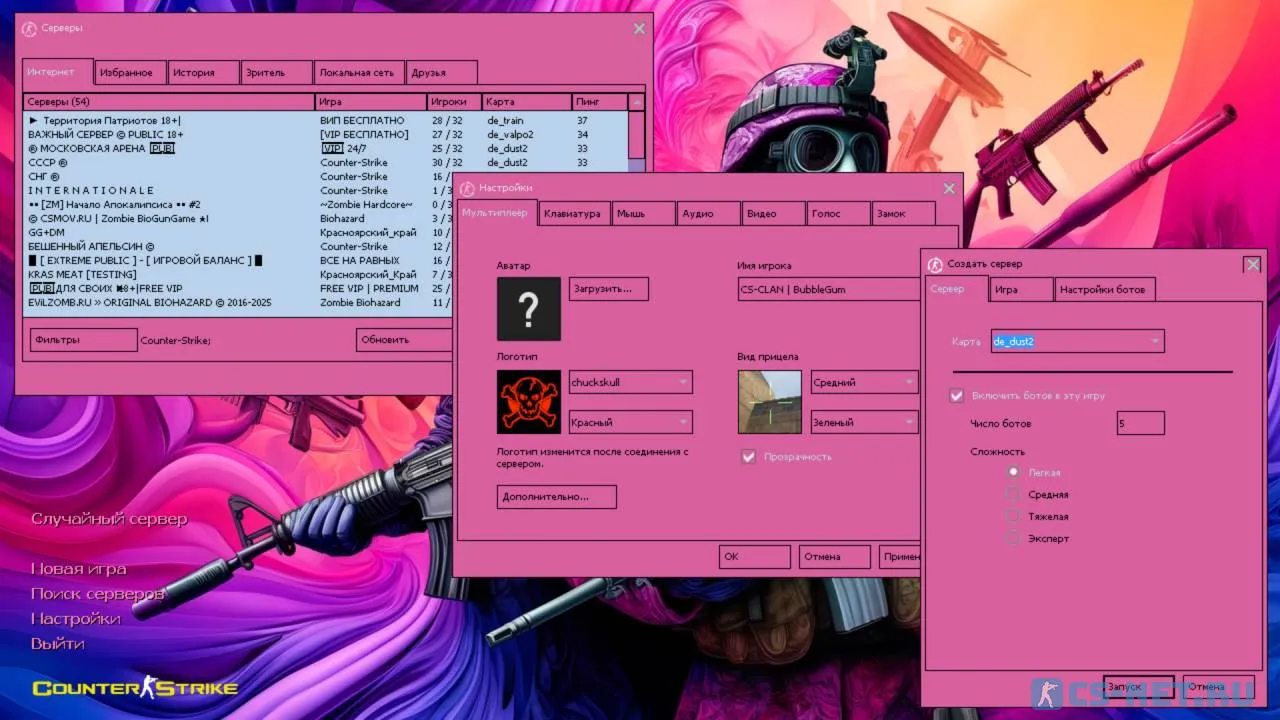Switch to Клавиатура tab in Settings
The height and width of the screenshot is (720, 1280).
(x=575, y=213)
